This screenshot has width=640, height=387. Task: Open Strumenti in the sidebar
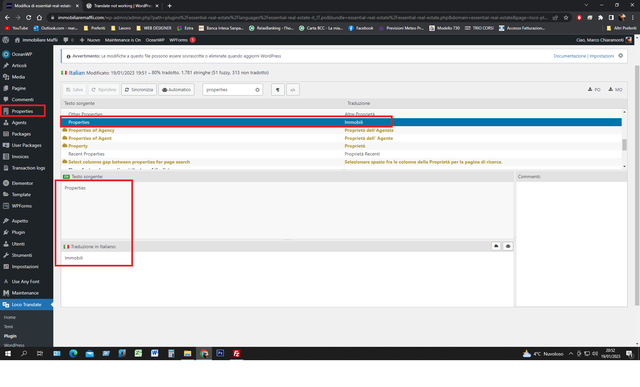[22, 255]
